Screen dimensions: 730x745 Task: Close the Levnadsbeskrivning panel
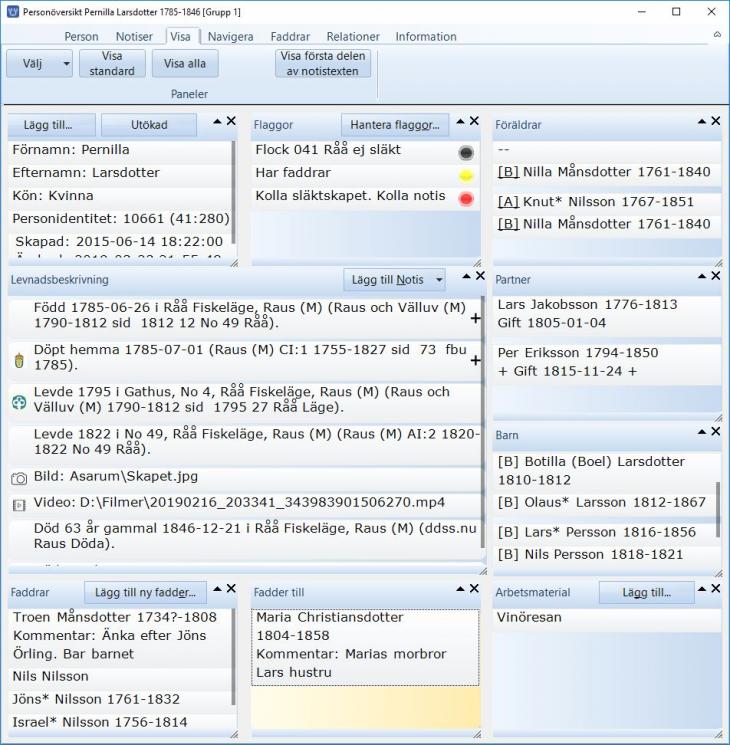pyautogui.click(x=480, y=276)
